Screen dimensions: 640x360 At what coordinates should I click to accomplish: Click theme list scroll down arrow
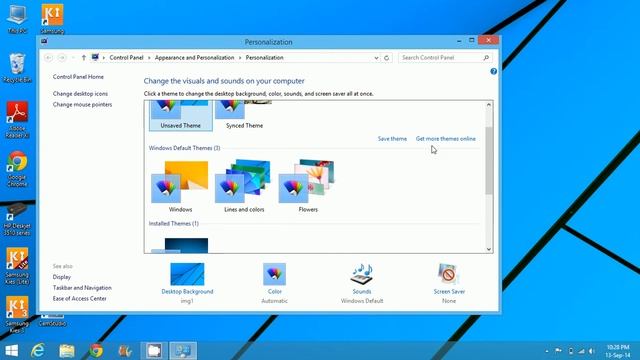click(489, 249)
